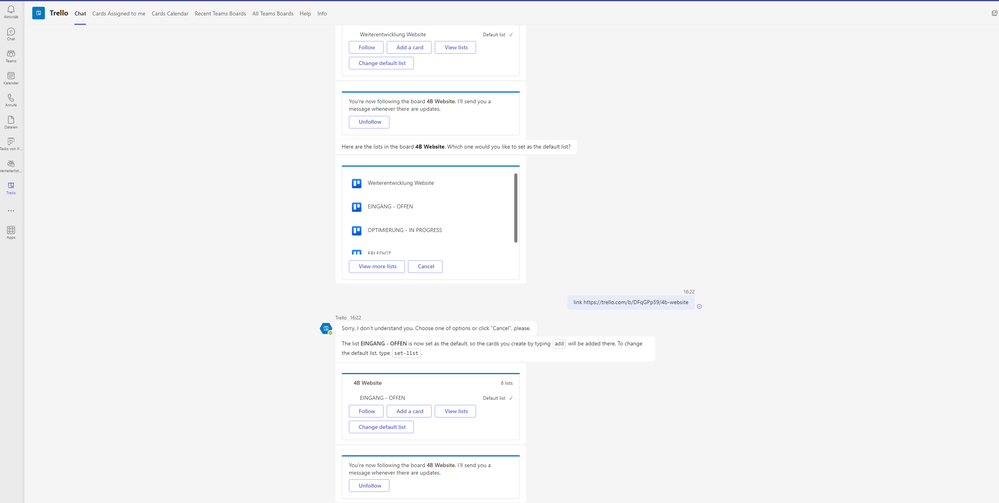Click the blue Trello logo in header

(39, 13)
